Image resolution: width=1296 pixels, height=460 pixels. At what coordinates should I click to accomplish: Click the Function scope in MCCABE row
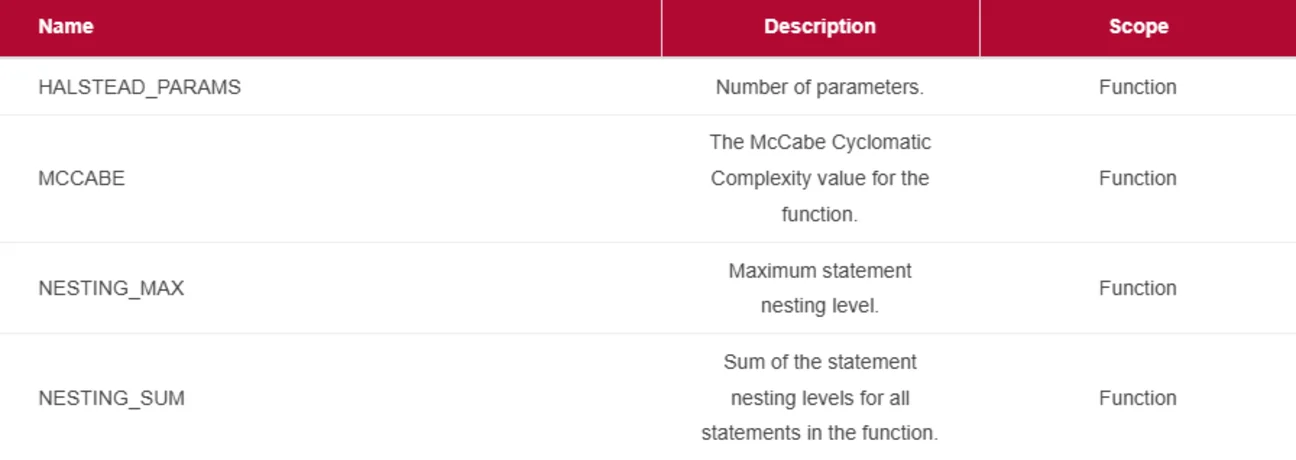(1137, 178)
